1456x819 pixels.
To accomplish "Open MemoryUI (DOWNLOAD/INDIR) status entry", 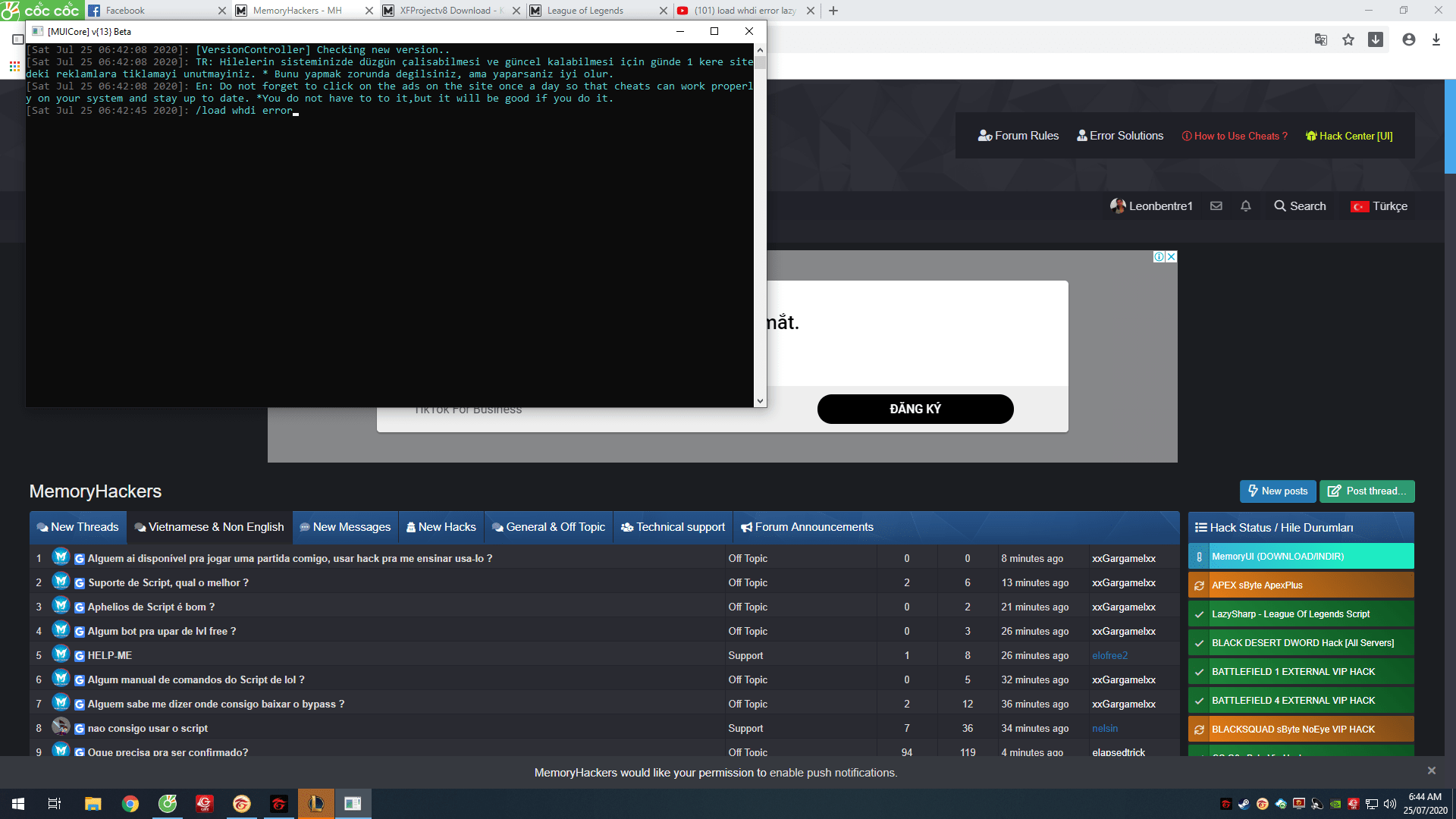I will (x=1301, y=557).
